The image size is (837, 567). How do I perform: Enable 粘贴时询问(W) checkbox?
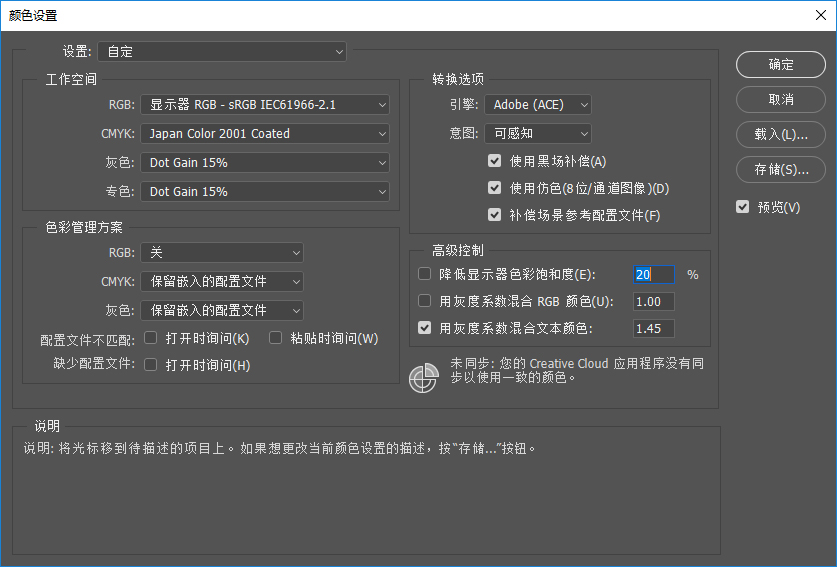(275, 337)
